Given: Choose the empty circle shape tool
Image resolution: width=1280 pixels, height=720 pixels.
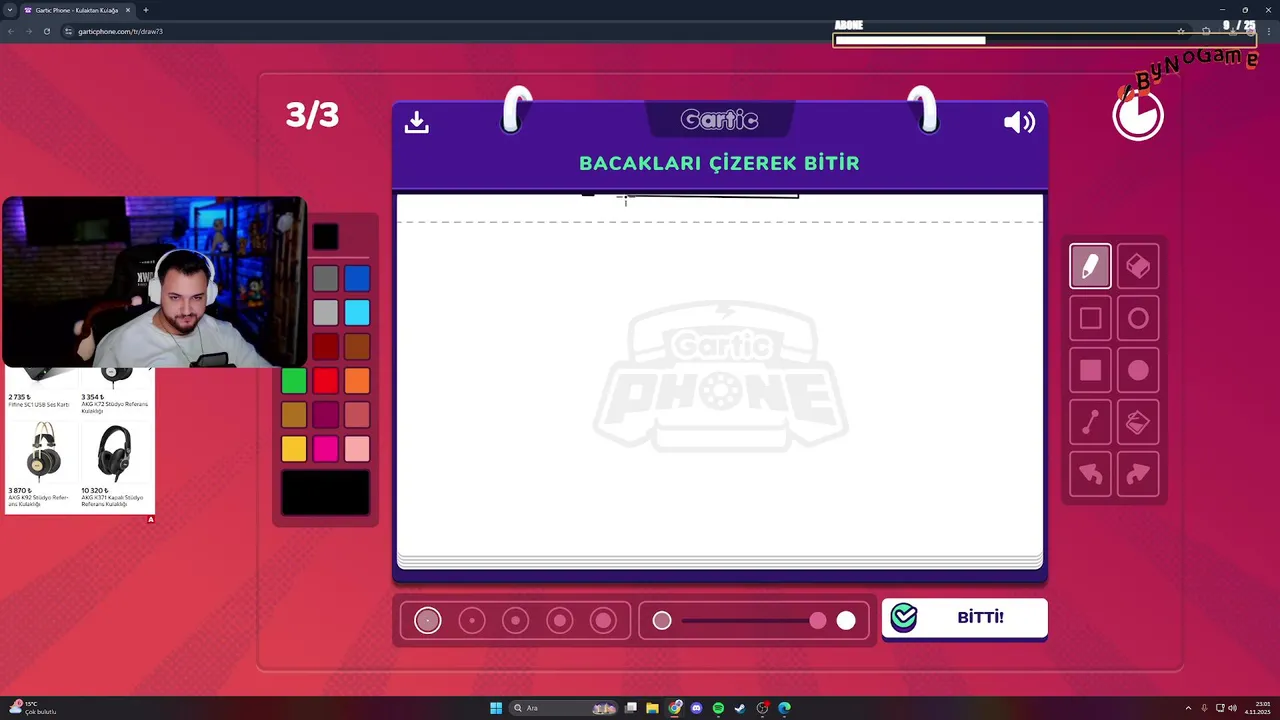Looking at the screenshot, I should 1138,318.
